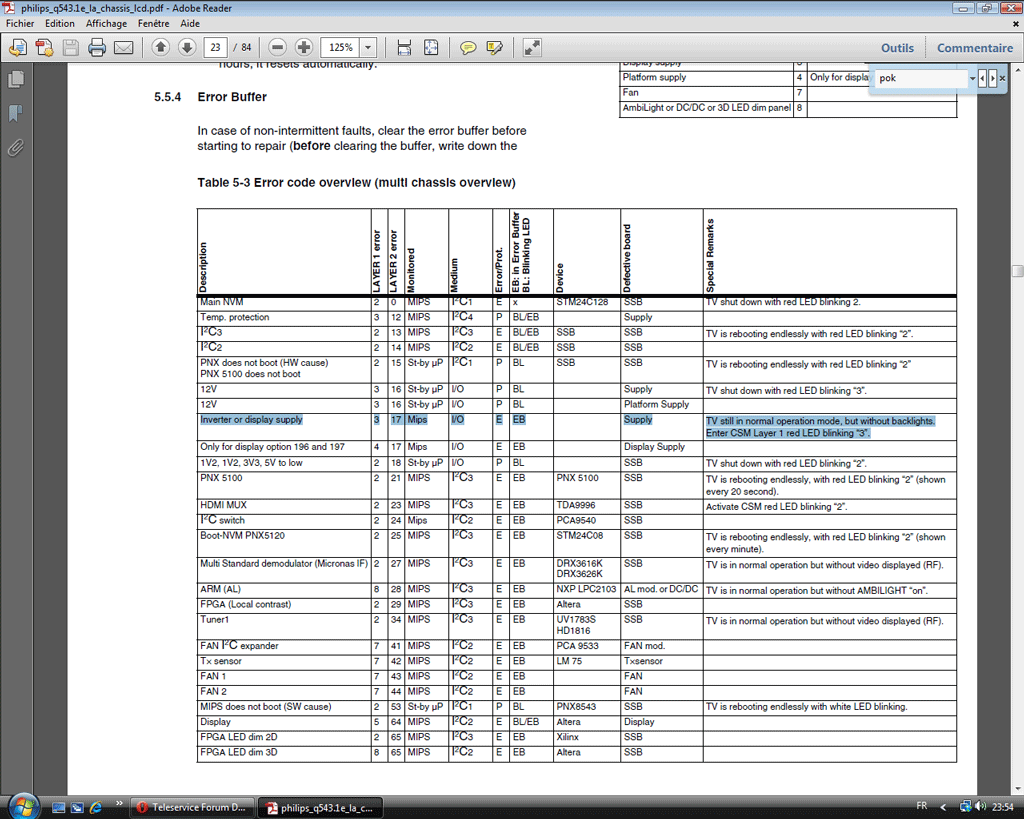Go to the next page with the down arrow

coord(187,47)
